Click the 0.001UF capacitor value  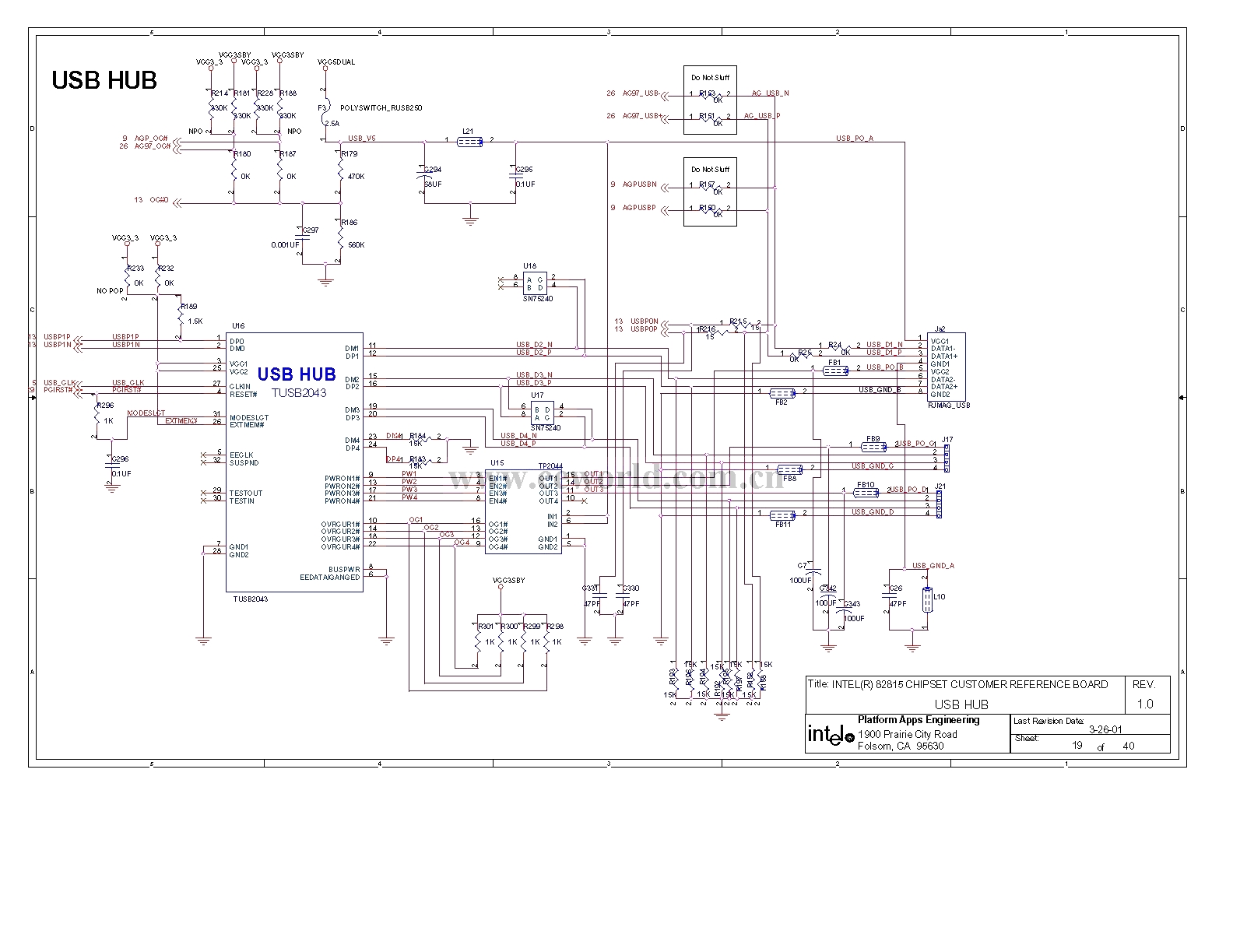point(285,245)
